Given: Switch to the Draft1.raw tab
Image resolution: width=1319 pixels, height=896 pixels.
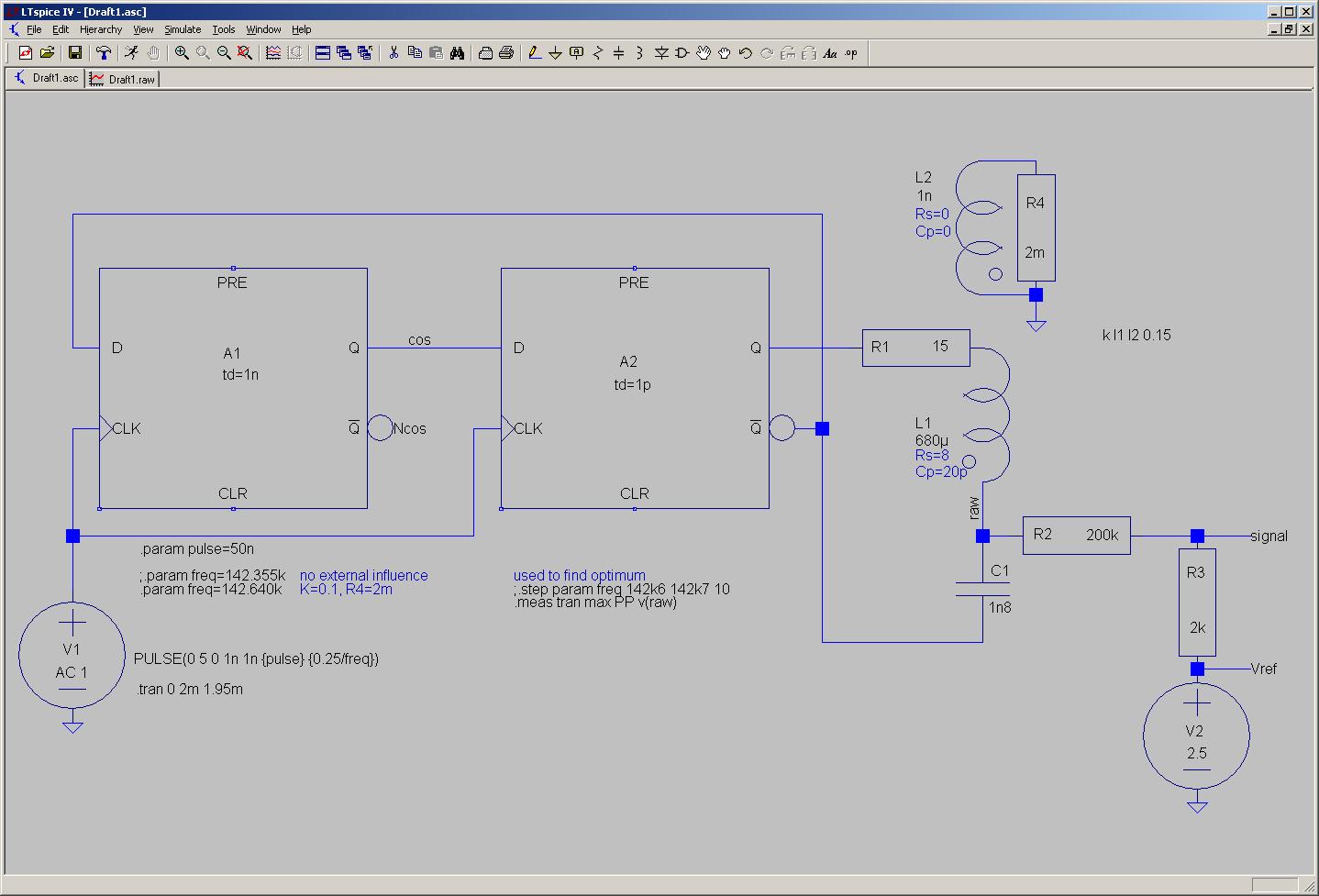Looking at the screenshot, I should coord(124,79).
